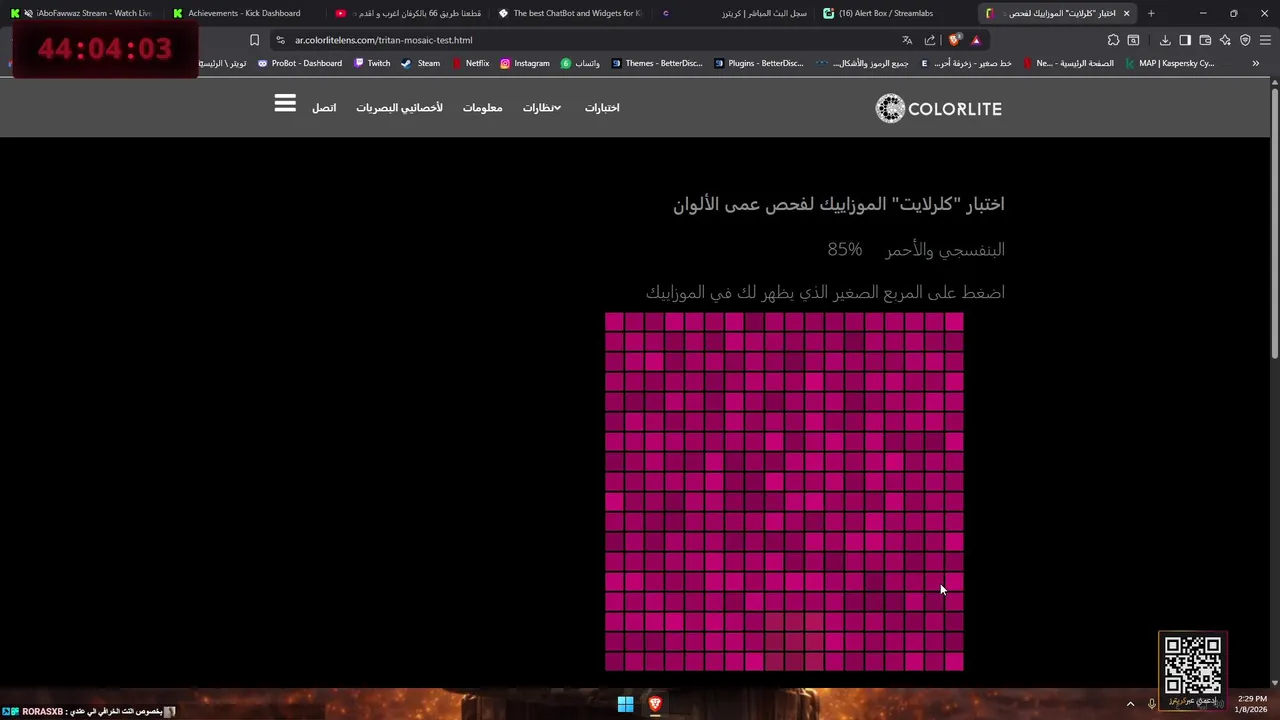
Task: Close the current Colorlite tab
Action: tap(1126, 13)
